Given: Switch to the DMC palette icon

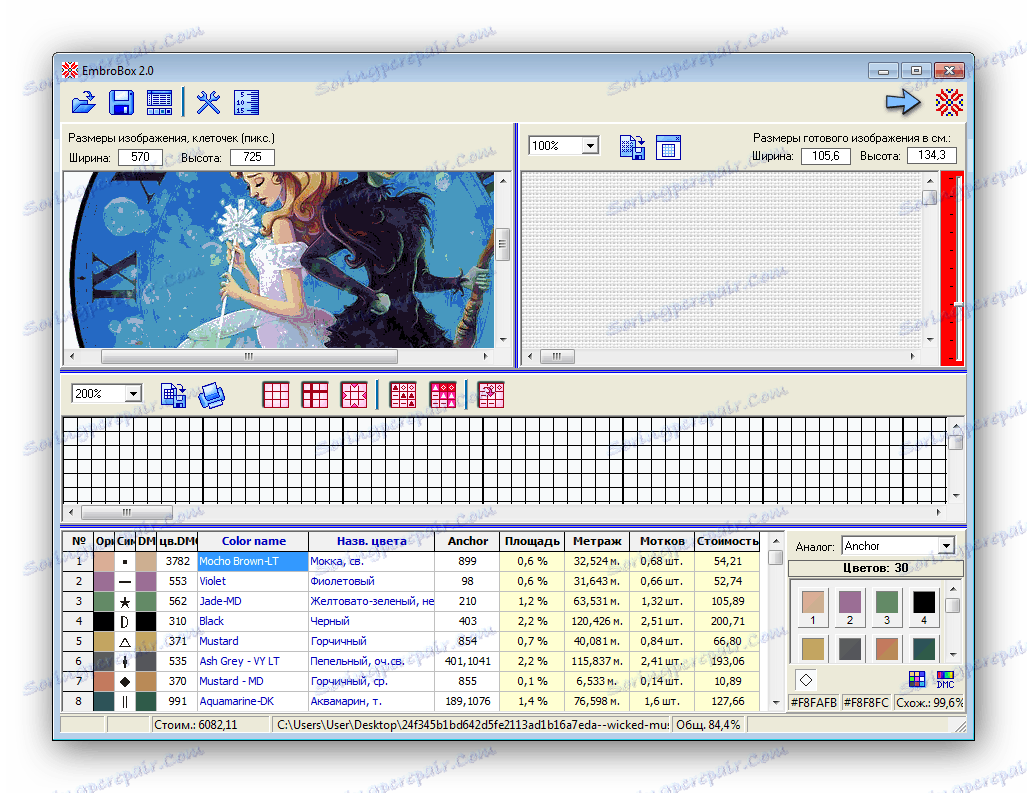Looking at the screenshot, I should [945, 679].
